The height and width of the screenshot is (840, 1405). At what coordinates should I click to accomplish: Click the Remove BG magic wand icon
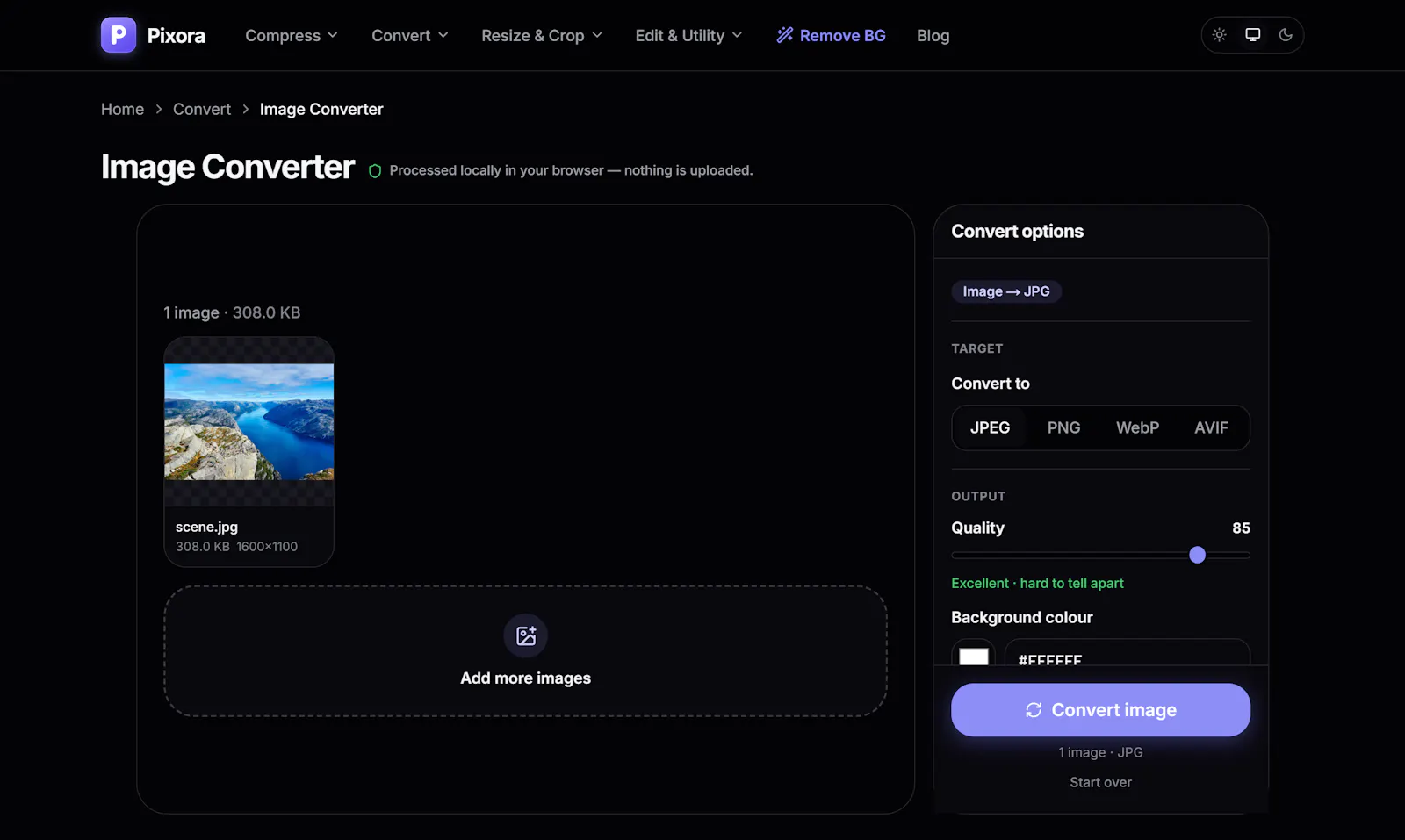tap(785, 35)
